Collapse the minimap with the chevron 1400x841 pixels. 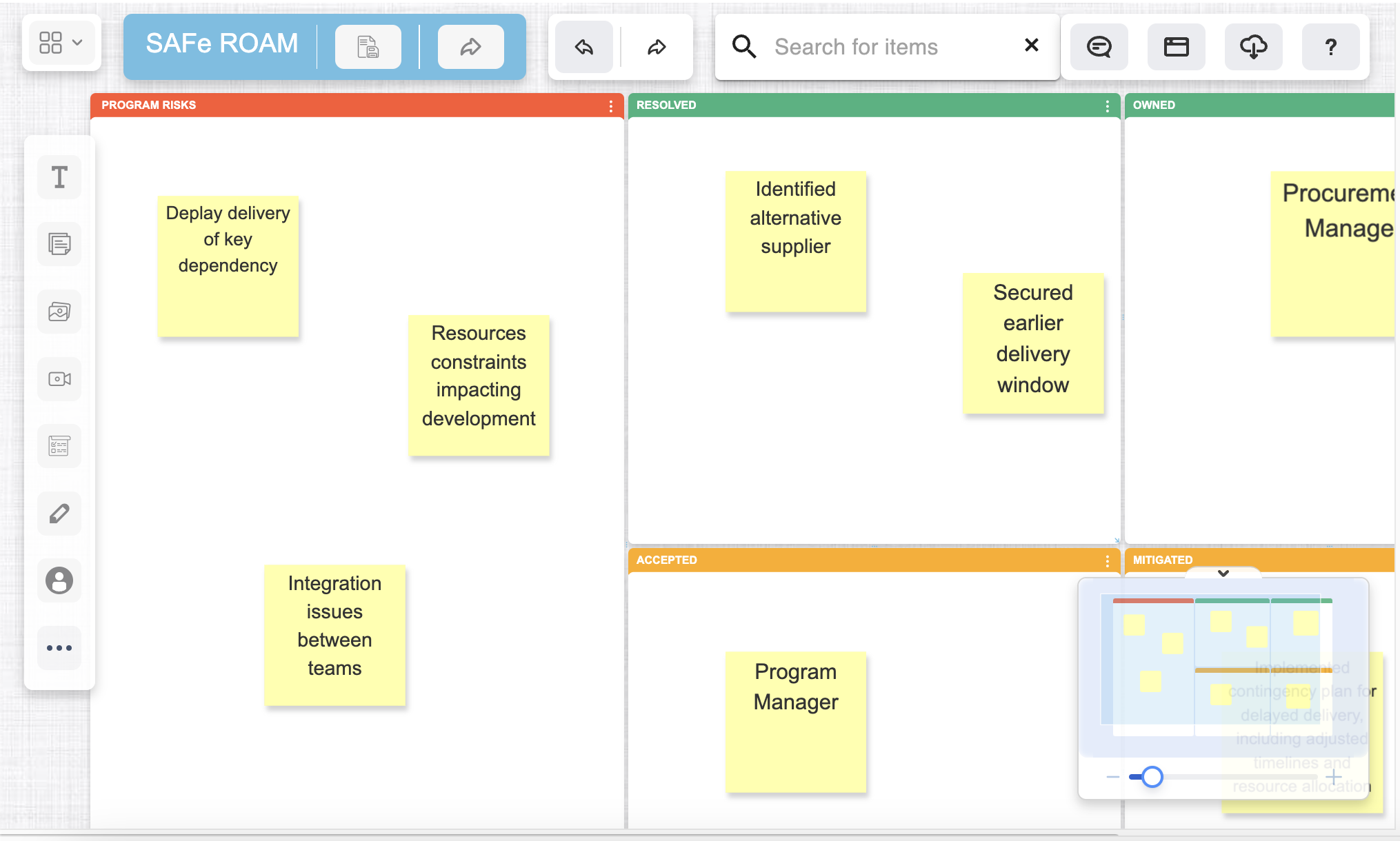(1223, 573)
